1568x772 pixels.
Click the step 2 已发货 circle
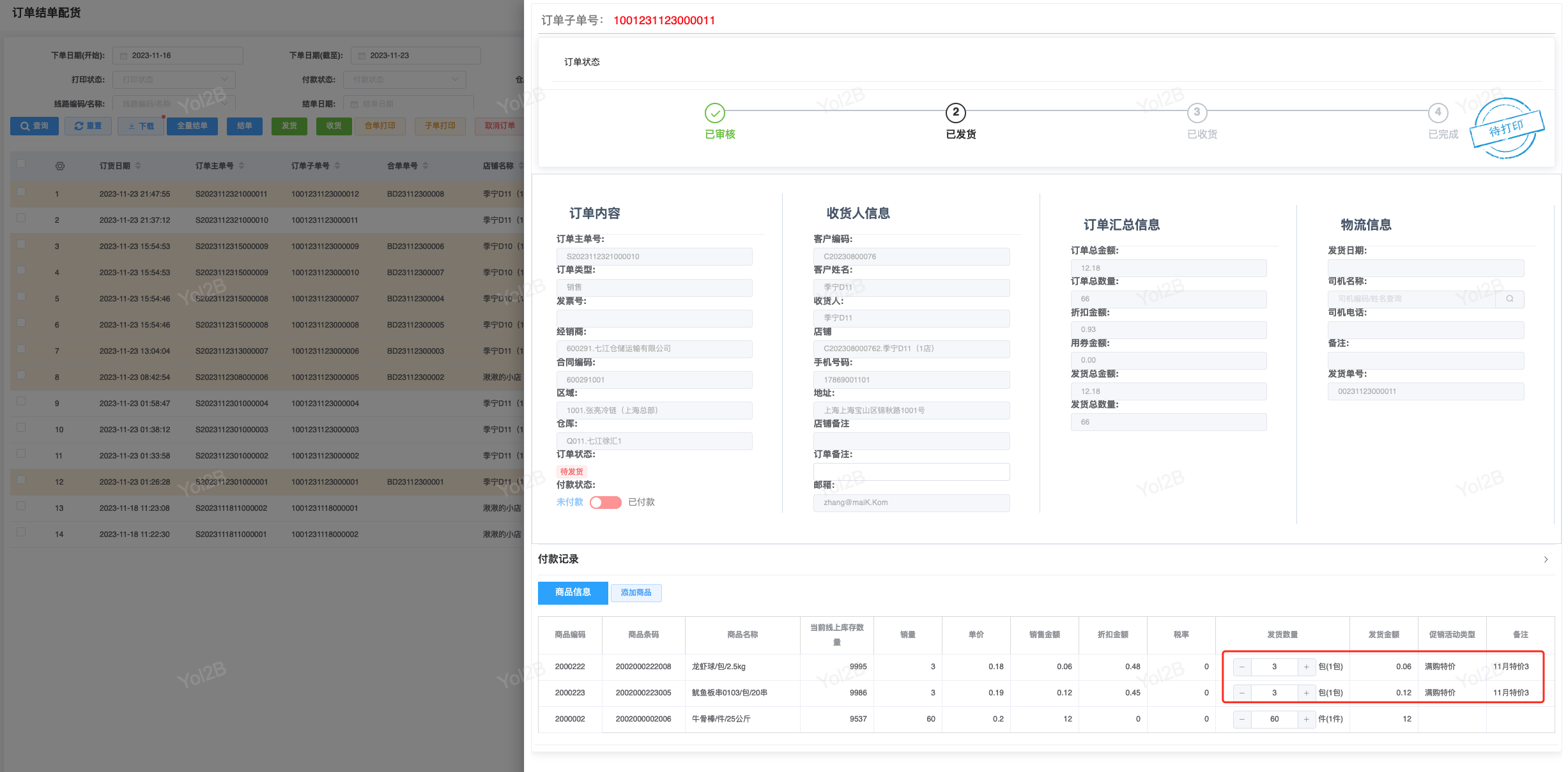(955, 112)
